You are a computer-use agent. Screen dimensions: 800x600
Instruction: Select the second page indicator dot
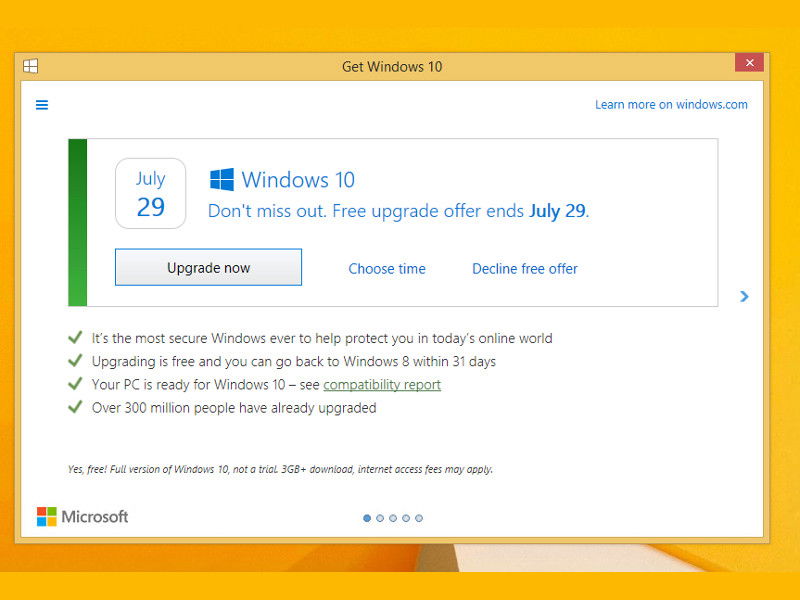click(380, 518)
